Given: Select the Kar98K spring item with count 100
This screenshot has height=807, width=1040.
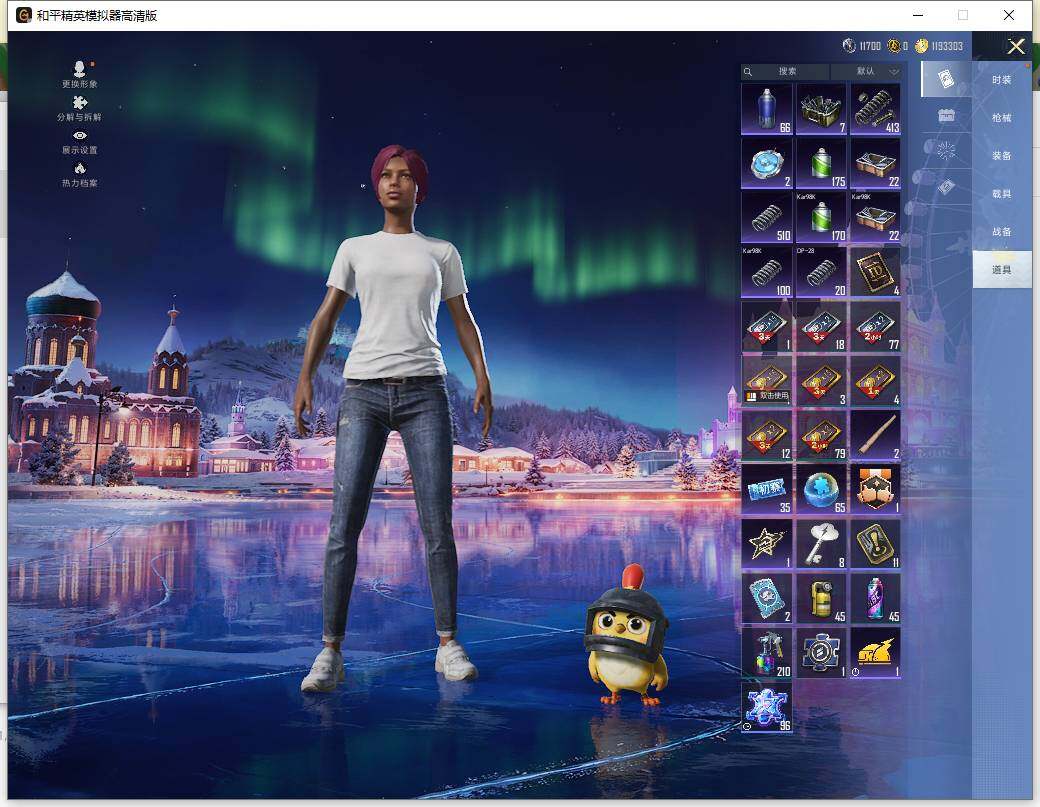Looking at the screenshot, I should [767, 272].
